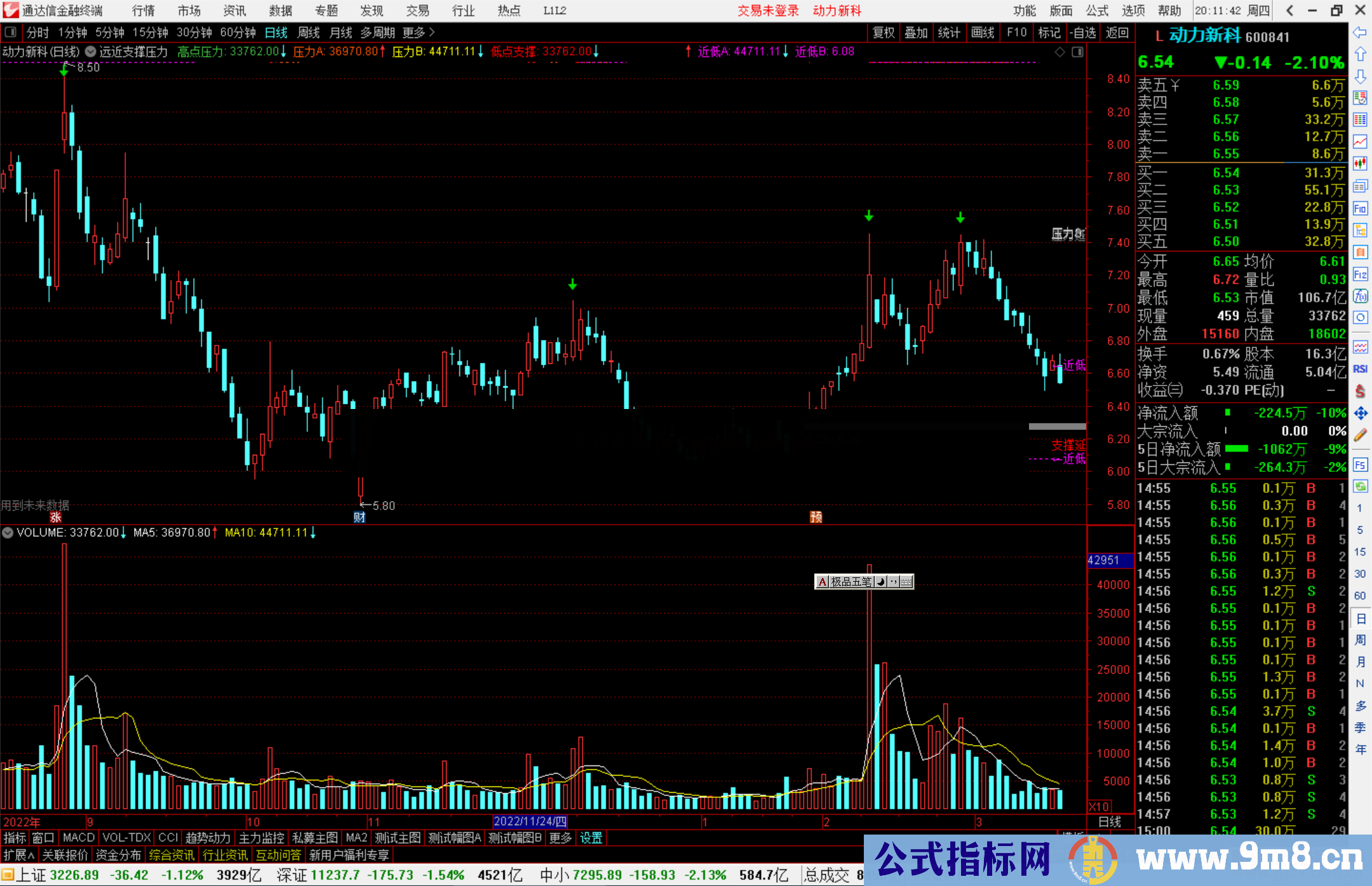Click the 画线 drawing button
This screenshot has height=886, width=1372.
point(983,32)
